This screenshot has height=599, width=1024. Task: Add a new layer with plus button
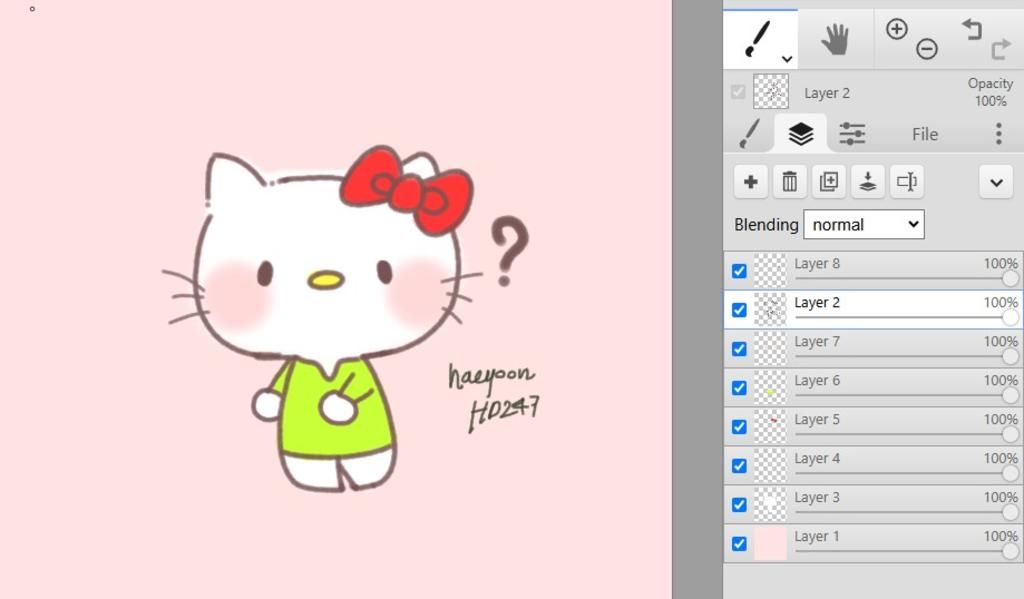pyautogui.click(x=751, y=182)
